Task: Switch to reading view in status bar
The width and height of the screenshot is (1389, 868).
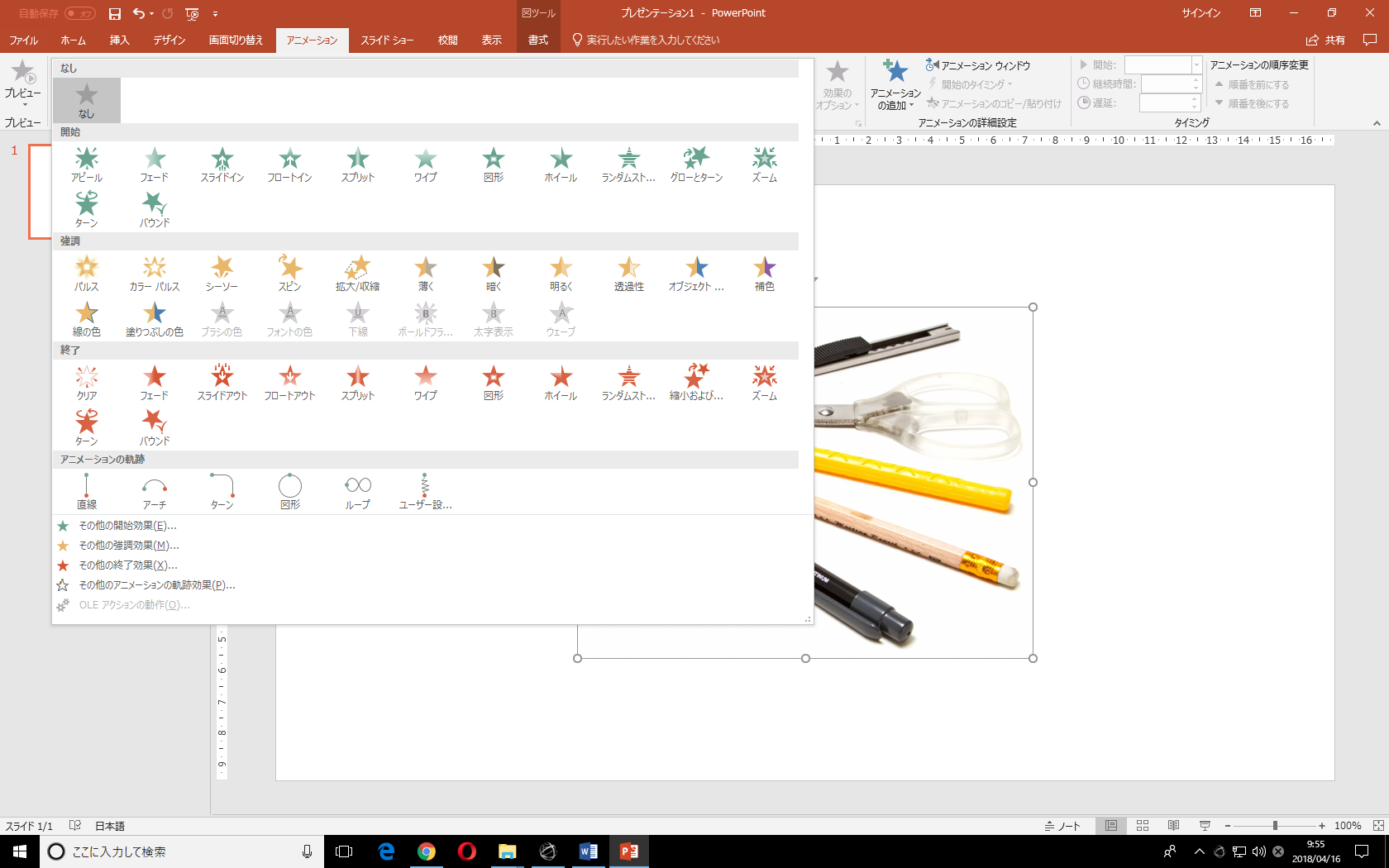Action: (x=1173, y=826)
